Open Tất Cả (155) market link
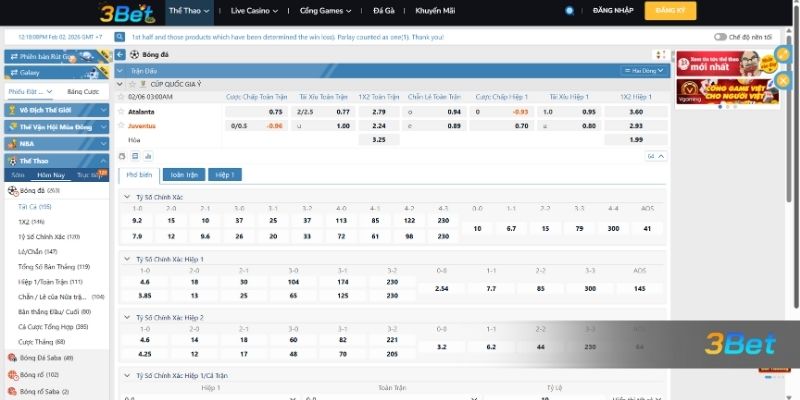The height and width of the screenshot is (400, 800). [35, 207]
